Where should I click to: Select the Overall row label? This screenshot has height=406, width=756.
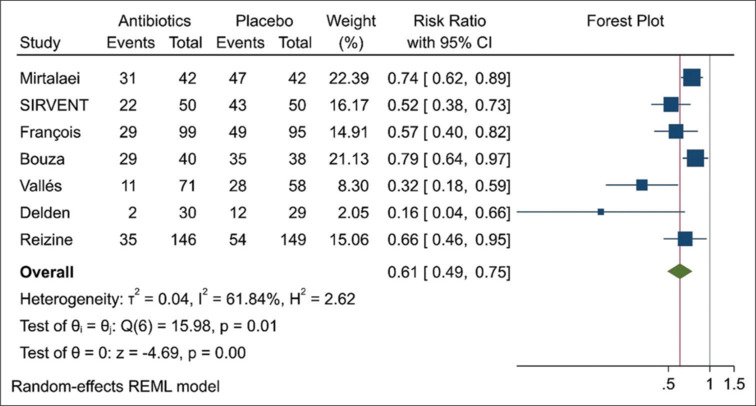(45, 271)
